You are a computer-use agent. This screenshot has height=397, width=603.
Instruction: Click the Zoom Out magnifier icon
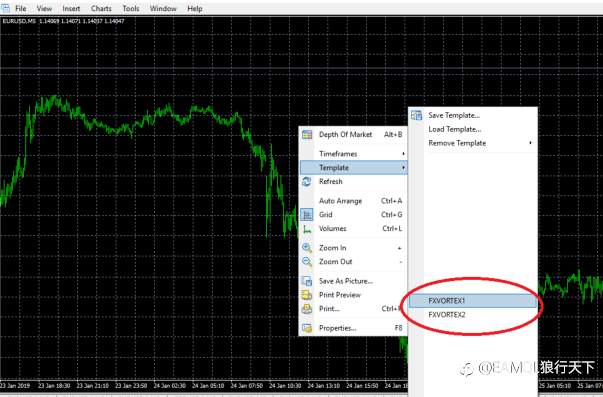pyautogui.click(x=307, y=262)
